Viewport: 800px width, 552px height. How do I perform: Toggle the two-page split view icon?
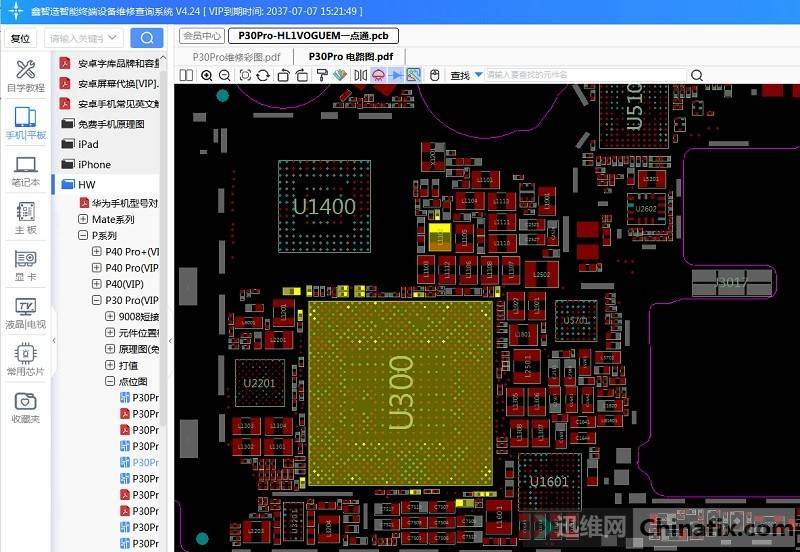pos(187,75)
